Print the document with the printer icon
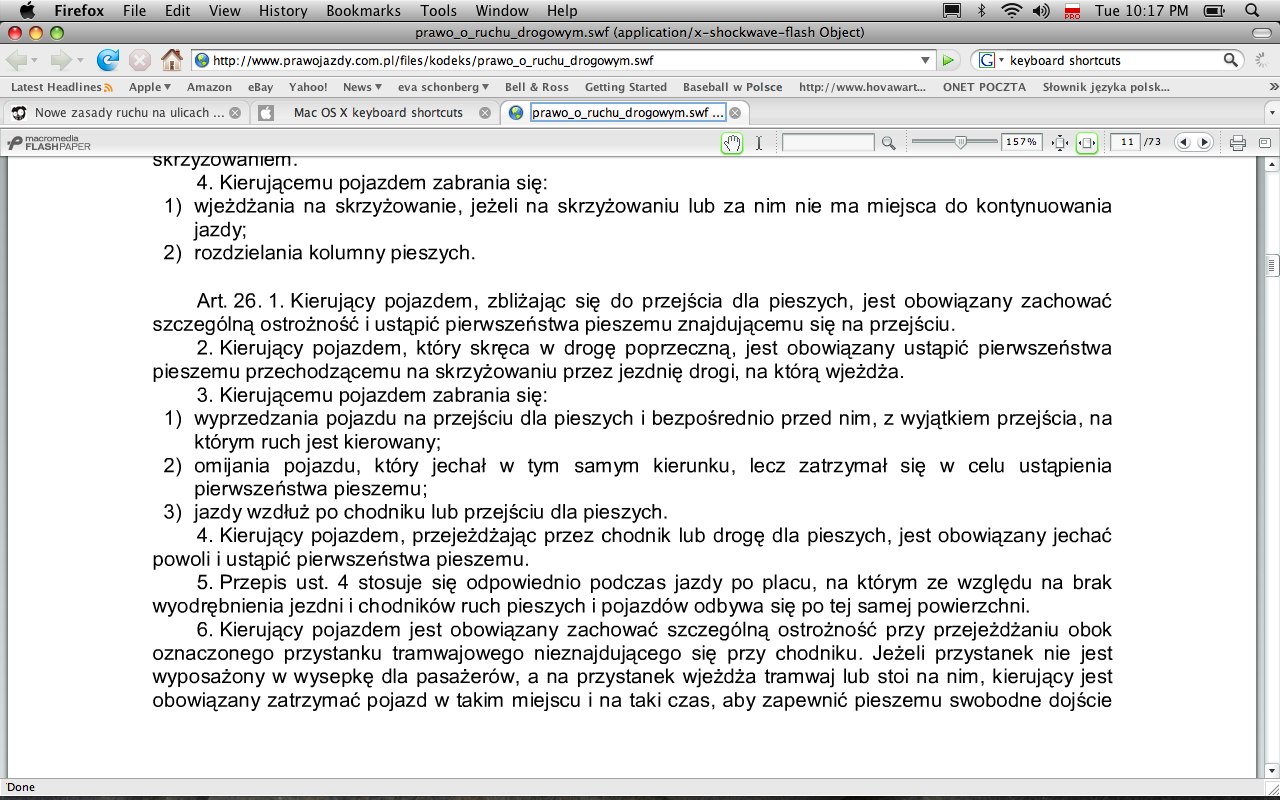This screenshot has width=1280, height=800. [x=1237, y=143]
